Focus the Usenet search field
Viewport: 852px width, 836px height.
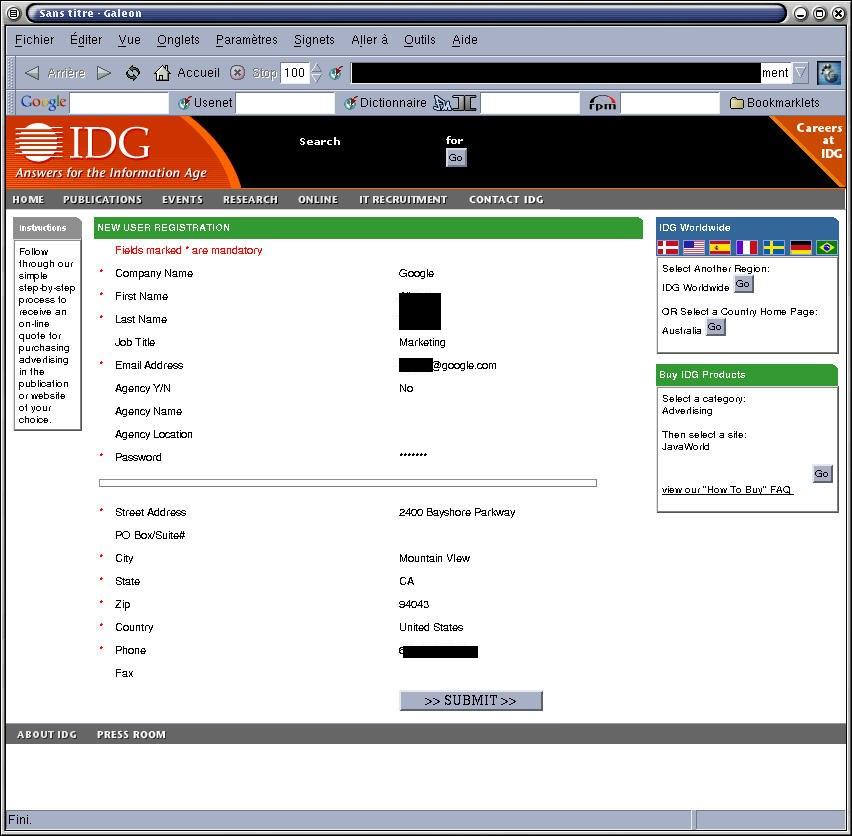point(285,103)
